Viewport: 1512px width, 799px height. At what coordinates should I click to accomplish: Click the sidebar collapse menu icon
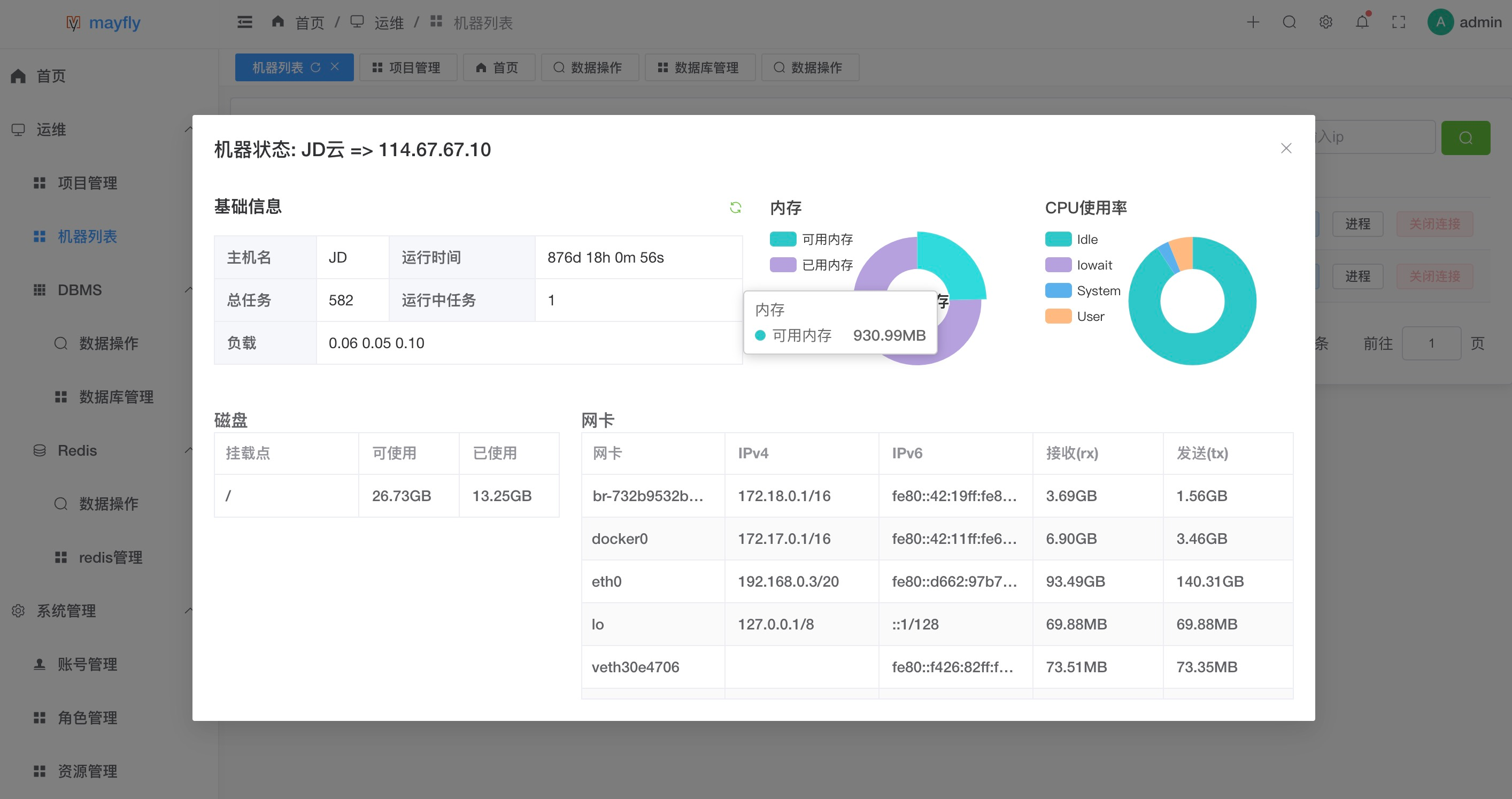244,22
